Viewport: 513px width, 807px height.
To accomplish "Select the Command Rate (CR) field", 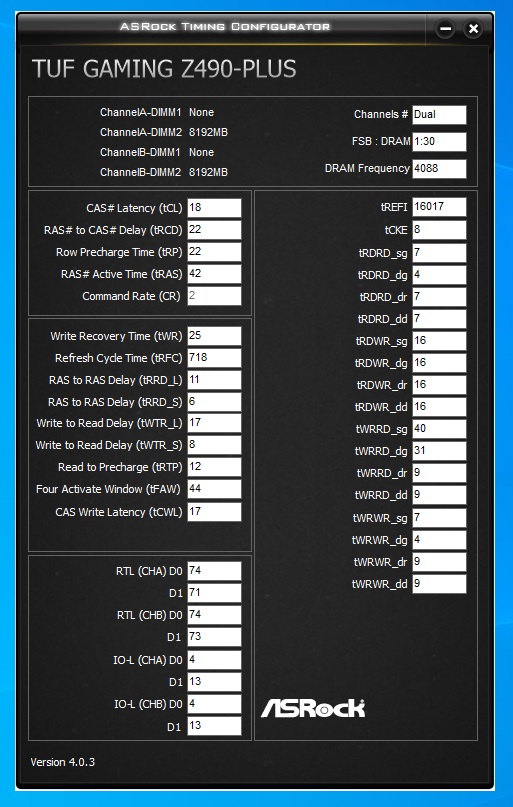I will (214, 296).
